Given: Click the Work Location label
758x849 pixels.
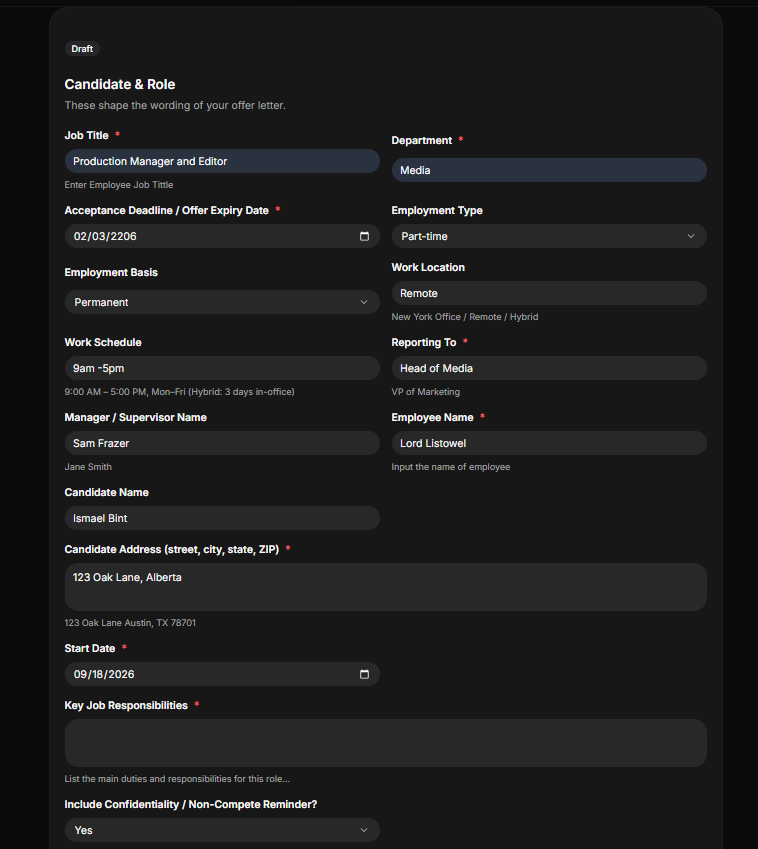Looking at the screenshot, I should click(428, 267).
